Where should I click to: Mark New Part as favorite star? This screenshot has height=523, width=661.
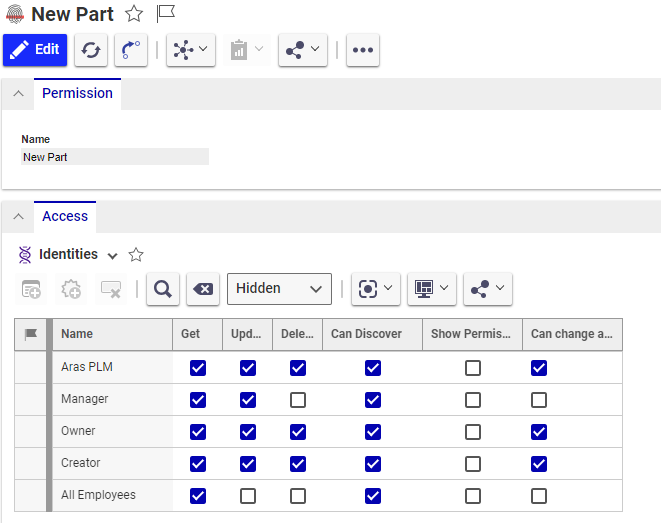[x=134, y=14]
